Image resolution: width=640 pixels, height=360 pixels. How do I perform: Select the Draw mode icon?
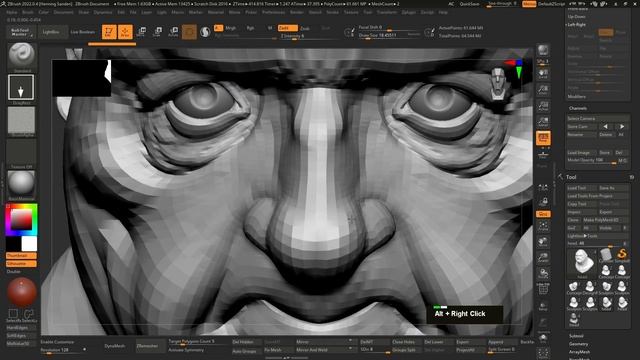(x=125, y=32)
